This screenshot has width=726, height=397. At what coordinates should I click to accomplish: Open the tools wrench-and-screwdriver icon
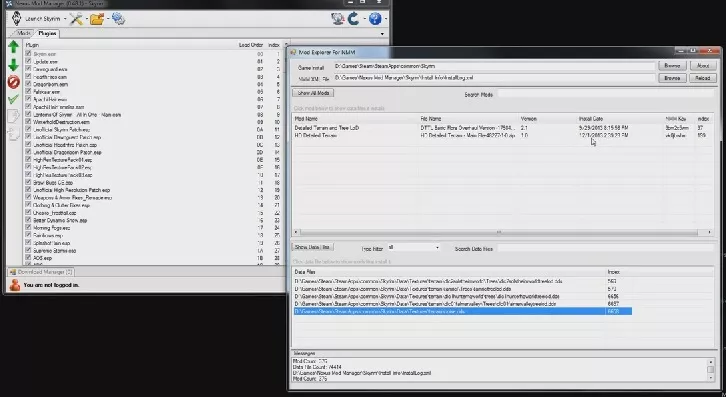click(76, 19)
